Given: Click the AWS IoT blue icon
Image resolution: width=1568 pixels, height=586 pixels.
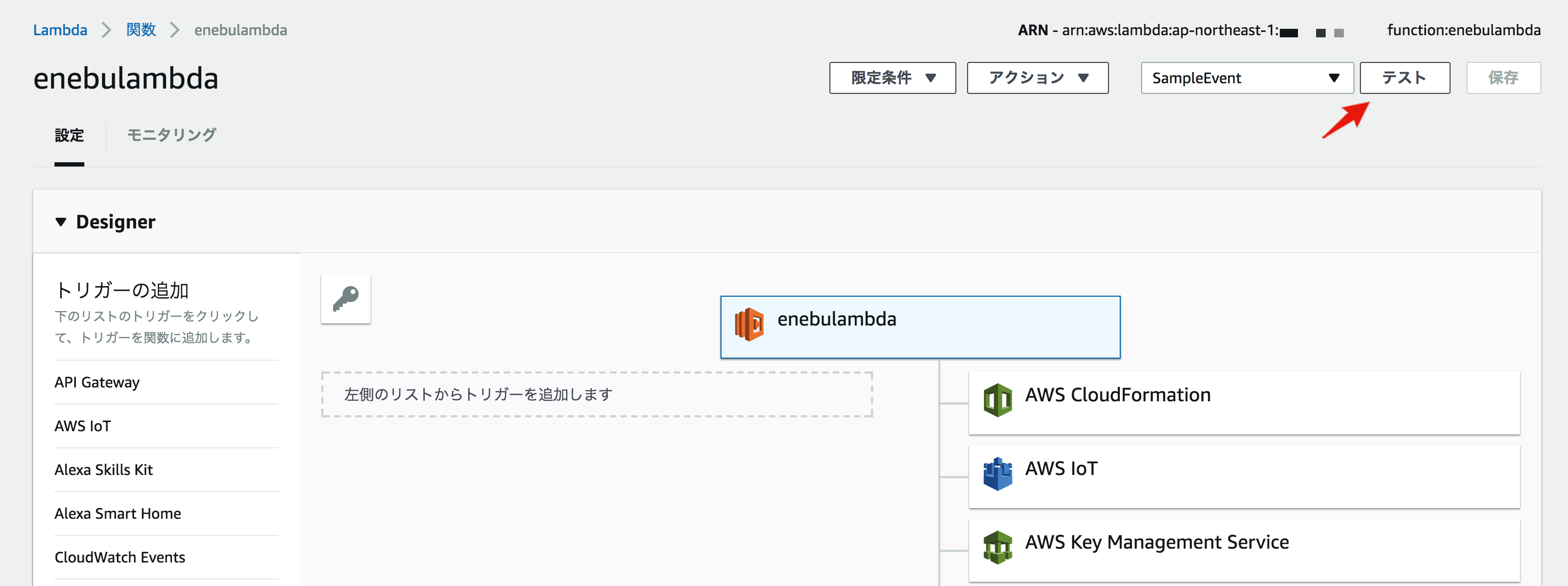Looking at the screenshot, I should click(997, 473).
